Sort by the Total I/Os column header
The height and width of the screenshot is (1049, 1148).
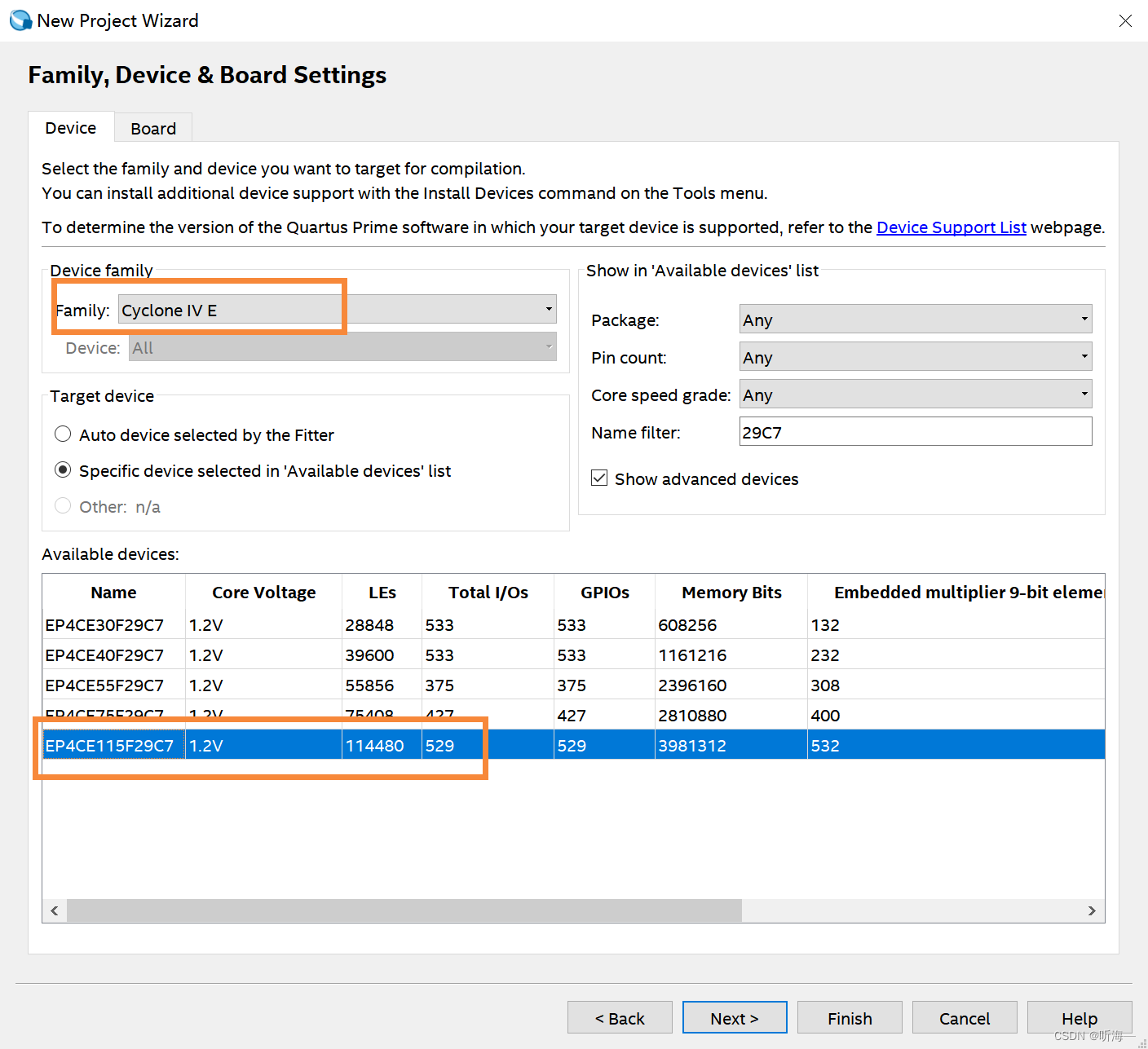(x=488, y=593)
